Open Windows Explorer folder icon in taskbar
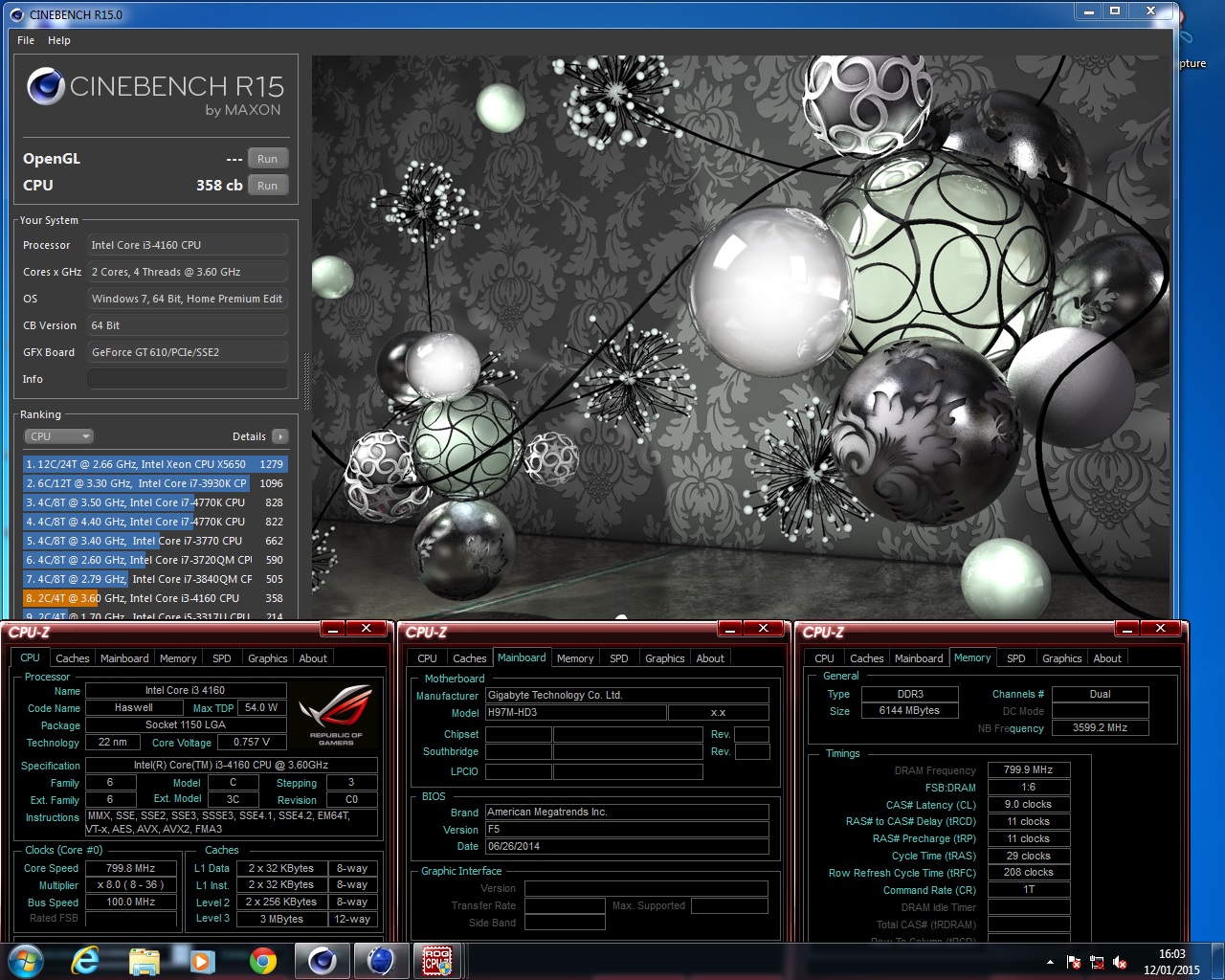 click(x=144, y=961)
